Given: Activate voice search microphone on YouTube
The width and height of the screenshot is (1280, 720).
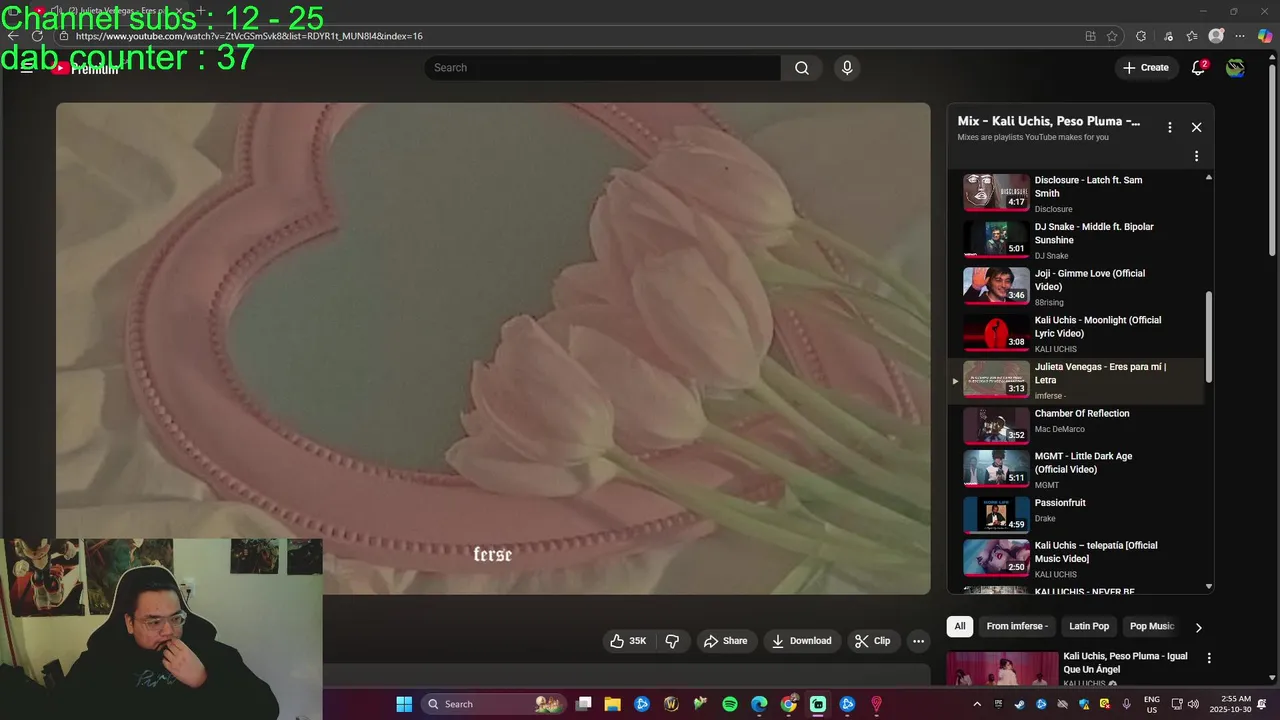Looking at the screenshot, I should click(847, 68).
